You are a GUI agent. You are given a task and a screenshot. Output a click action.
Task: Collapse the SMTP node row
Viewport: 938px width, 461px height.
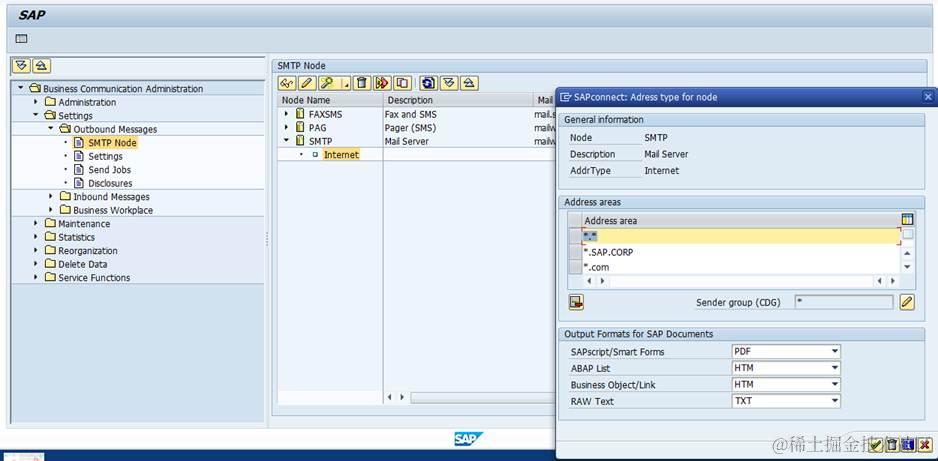286,141
